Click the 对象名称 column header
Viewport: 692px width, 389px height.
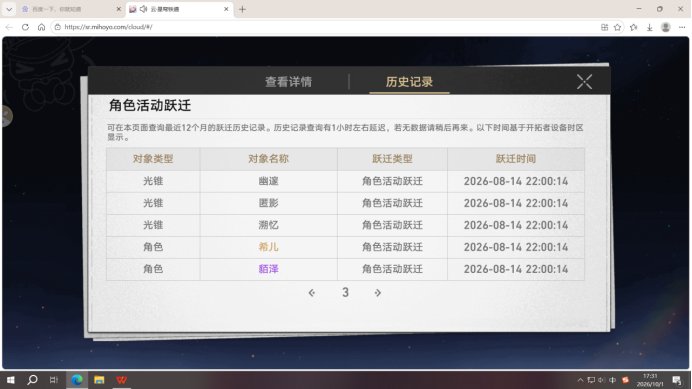268,159
